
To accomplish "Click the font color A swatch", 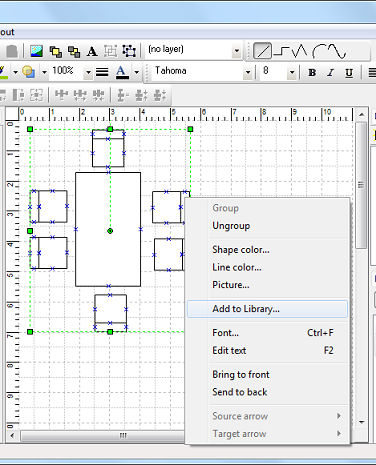I will (x=122, y=72).
